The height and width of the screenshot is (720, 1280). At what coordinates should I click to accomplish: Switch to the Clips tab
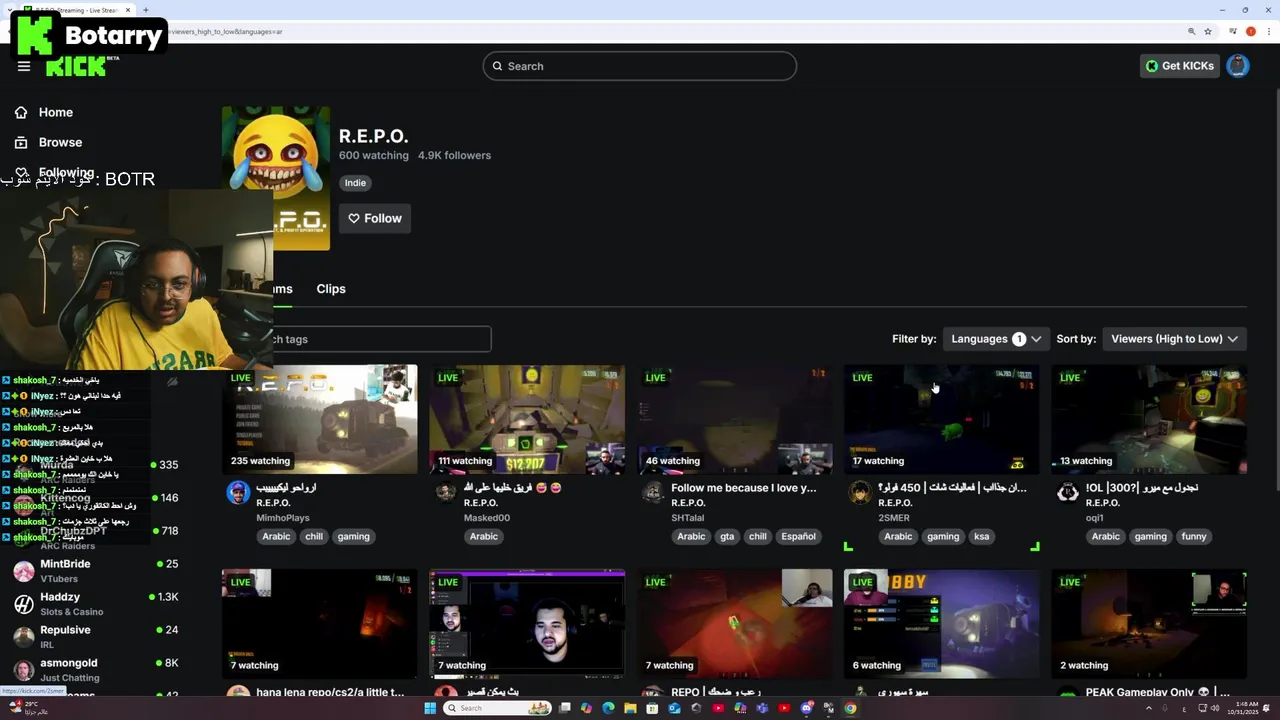point(331,289)
